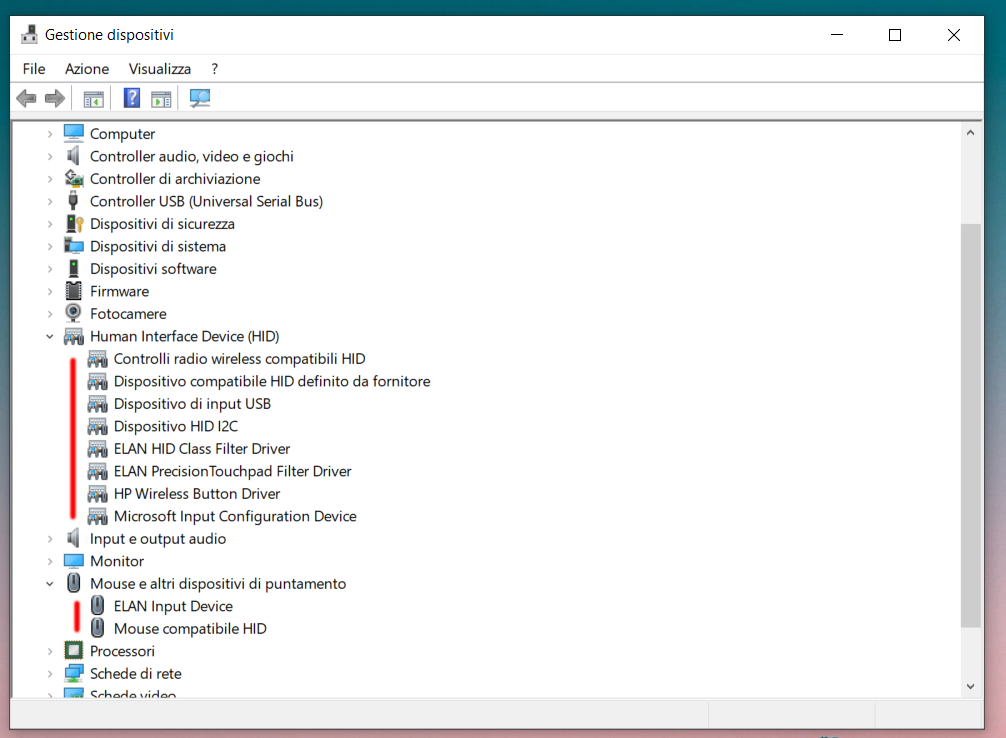Open the blue Help toolbar icon
This screenshot has height=738, width=1006.
click(132, 98)
